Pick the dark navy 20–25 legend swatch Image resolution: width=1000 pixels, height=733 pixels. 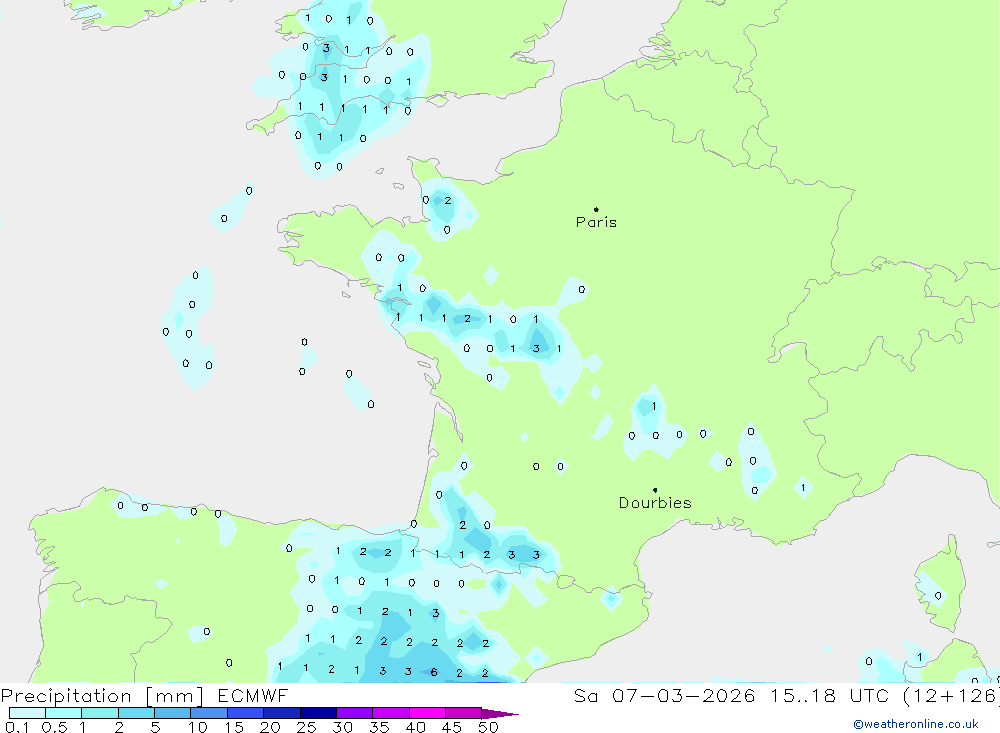pos(317,713)
